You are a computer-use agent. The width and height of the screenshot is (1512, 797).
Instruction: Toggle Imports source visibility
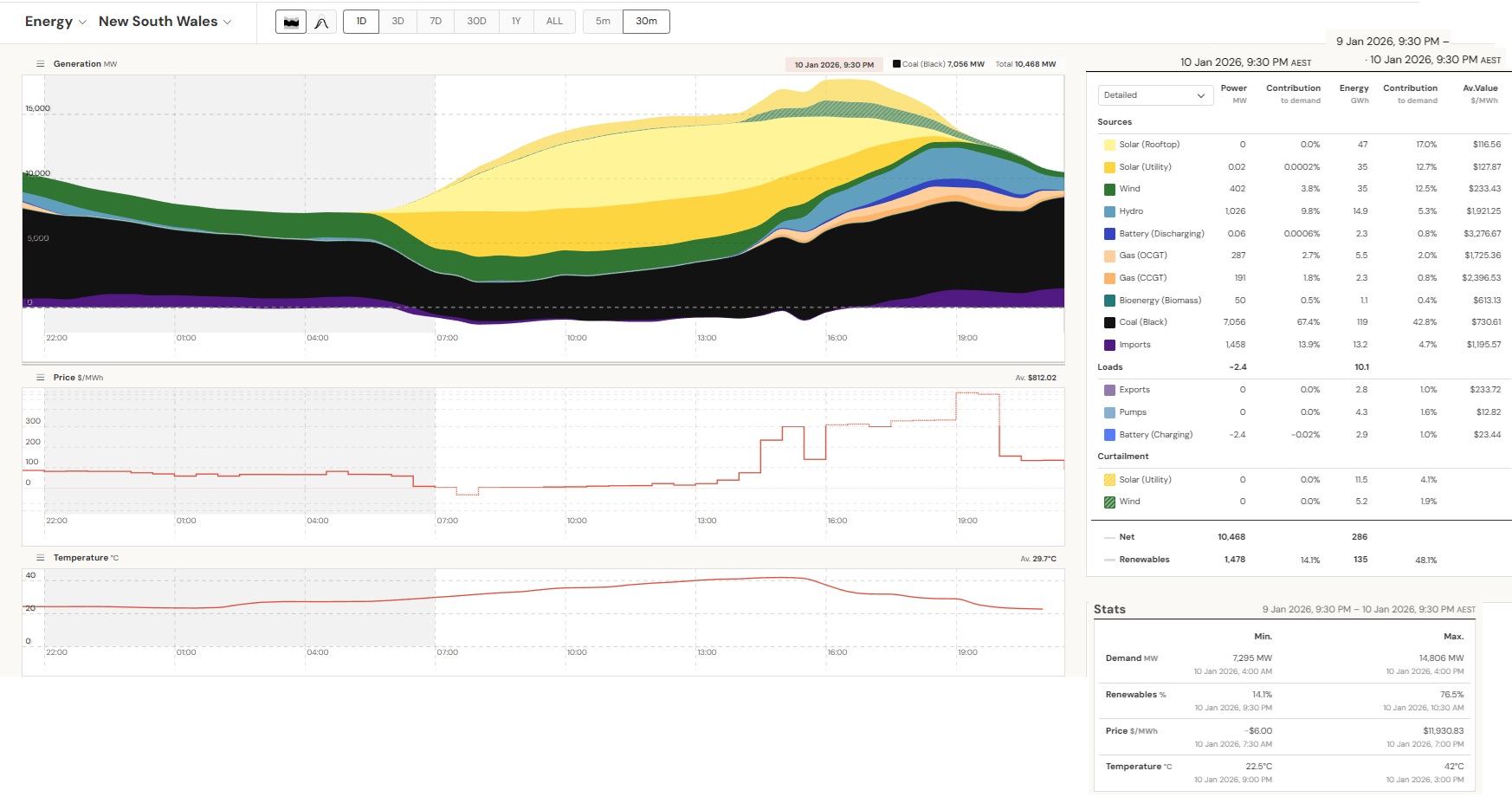[1109, 345]
